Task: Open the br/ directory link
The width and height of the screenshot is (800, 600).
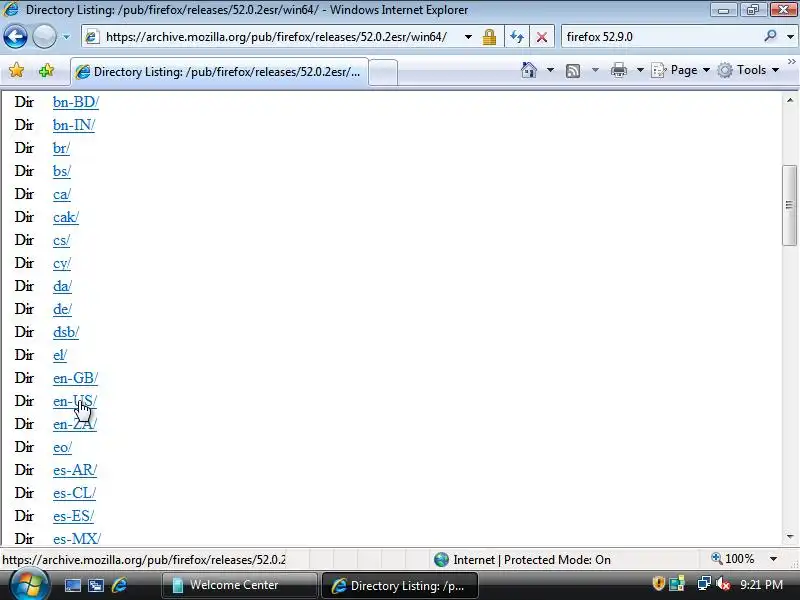Action: (x=61, y=148)
